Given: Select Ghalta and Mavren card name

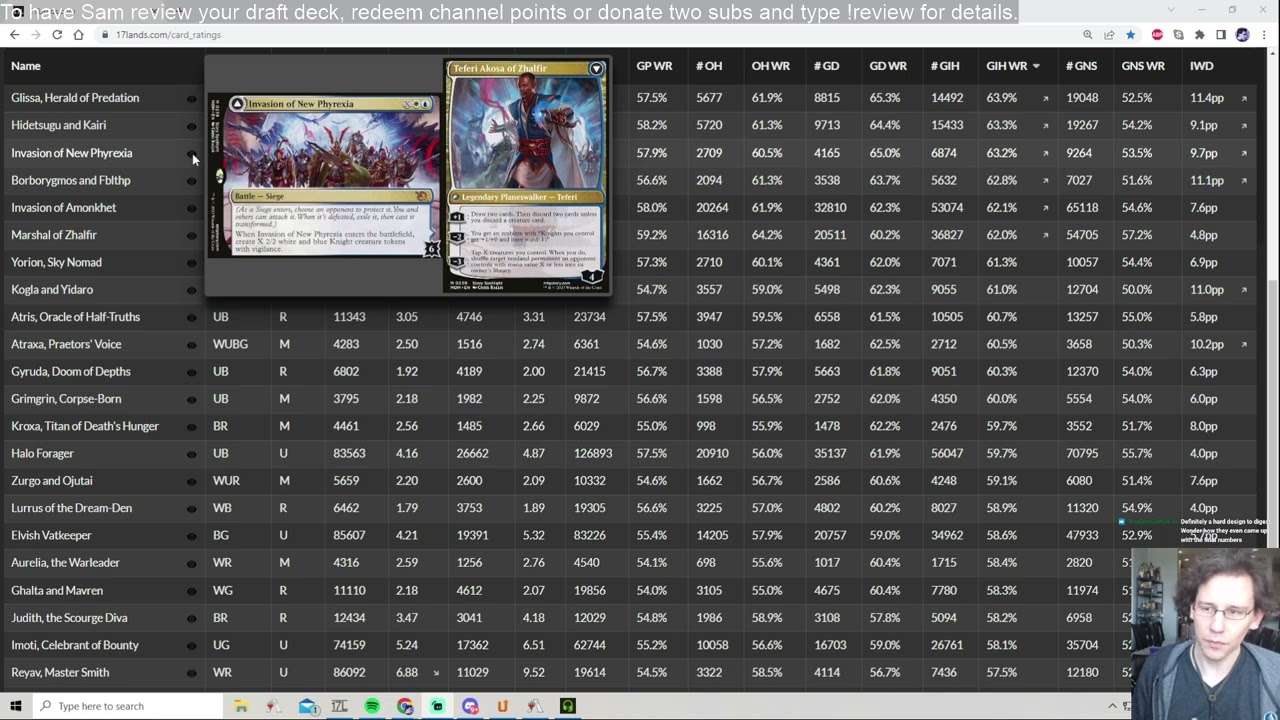Looking at the screenshot, I should click(x=57, y=591).
